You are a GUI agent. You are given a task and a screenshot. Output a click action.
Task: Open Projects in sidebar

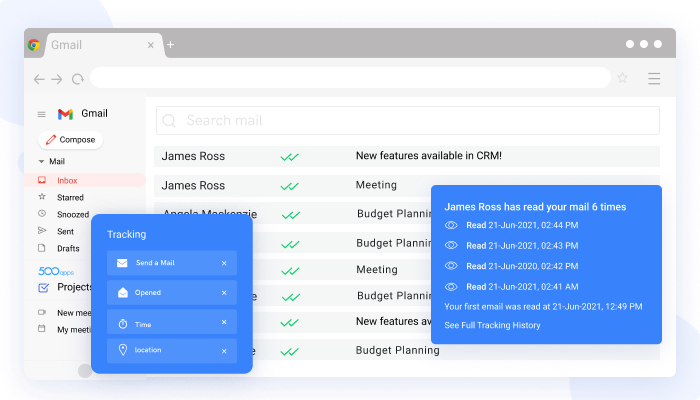(74, 287)
